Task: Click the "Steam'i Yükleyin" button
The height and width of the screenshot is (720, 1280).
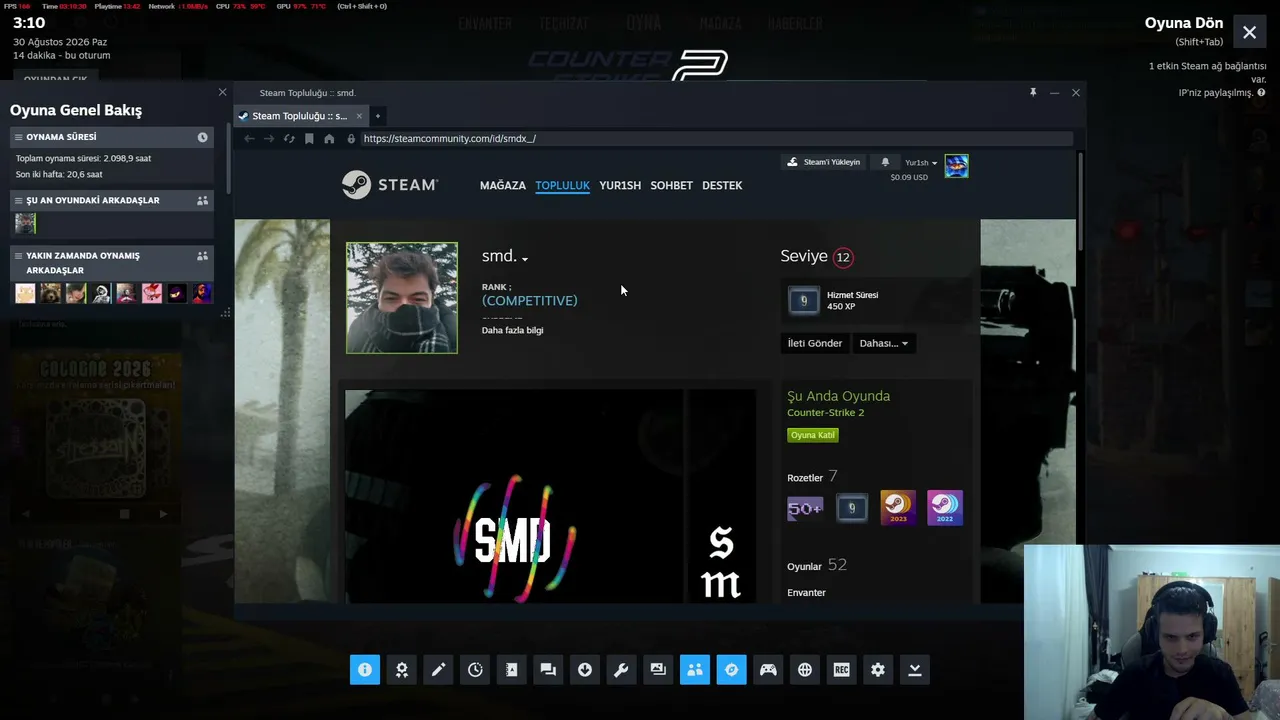Action: [824, 162]
